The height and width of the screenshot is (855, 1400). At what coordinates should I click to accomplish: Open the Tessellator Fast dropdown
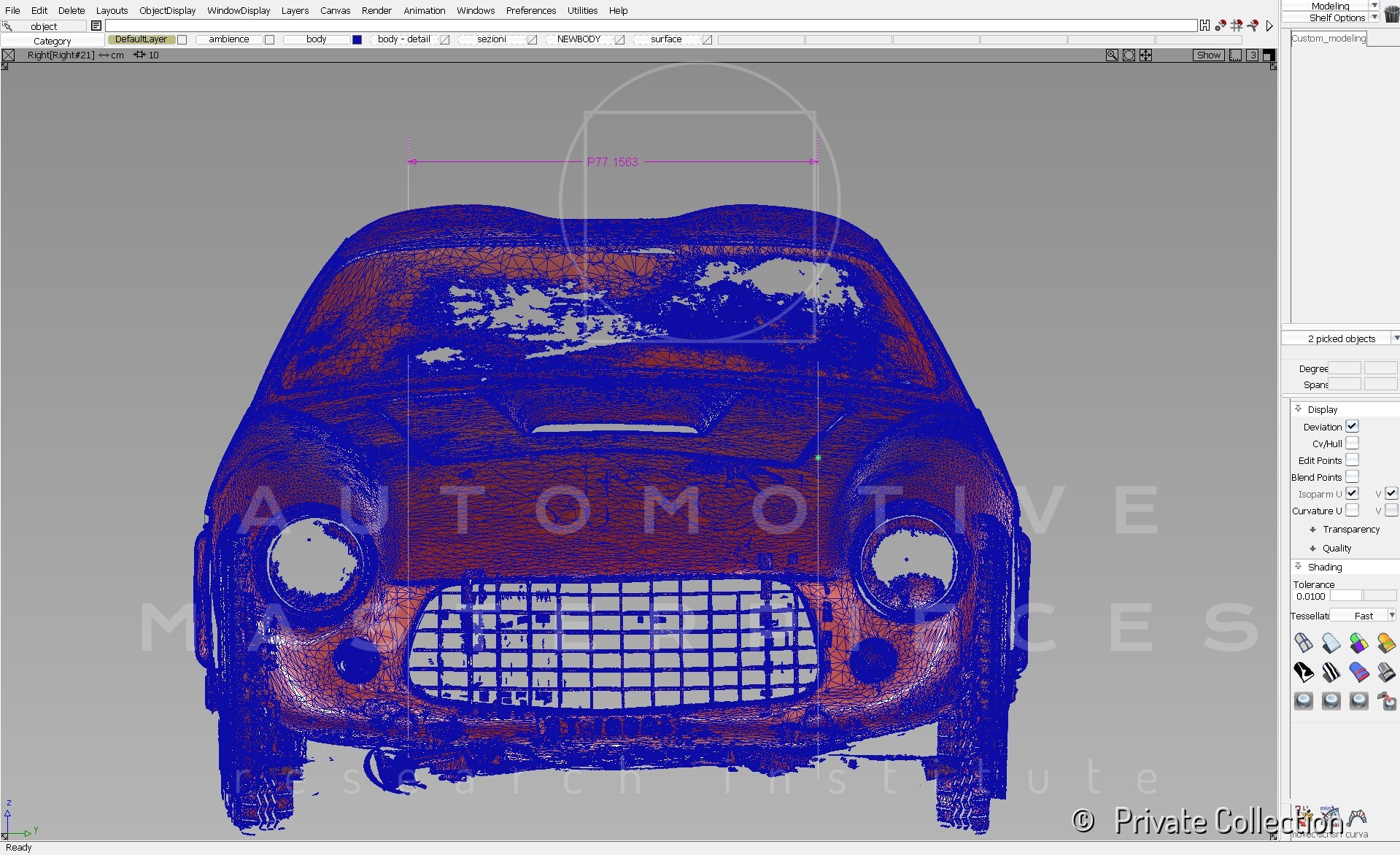pos(1363,616)
